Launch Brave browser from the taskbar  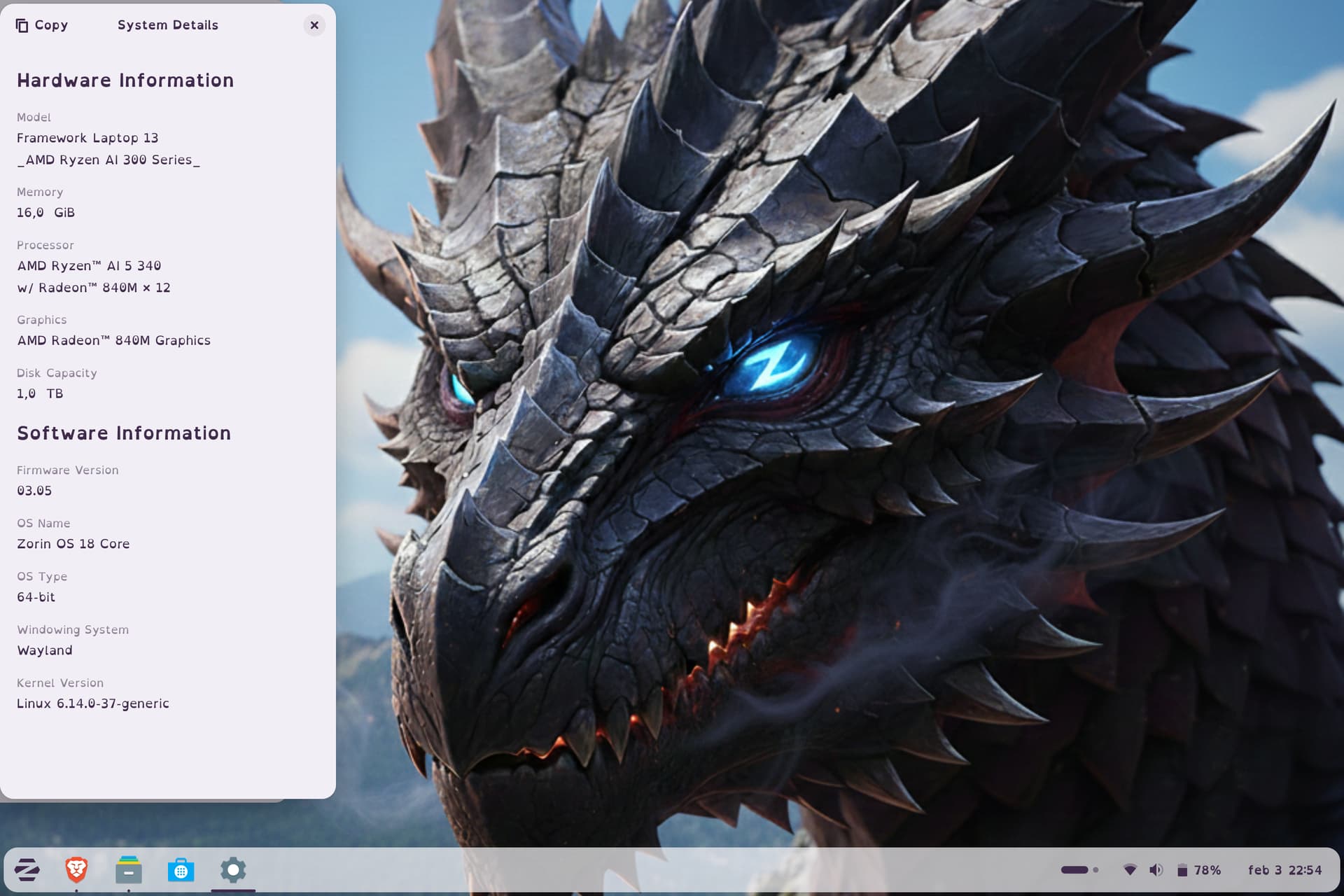pyautogui.click(x=76, y=870)
